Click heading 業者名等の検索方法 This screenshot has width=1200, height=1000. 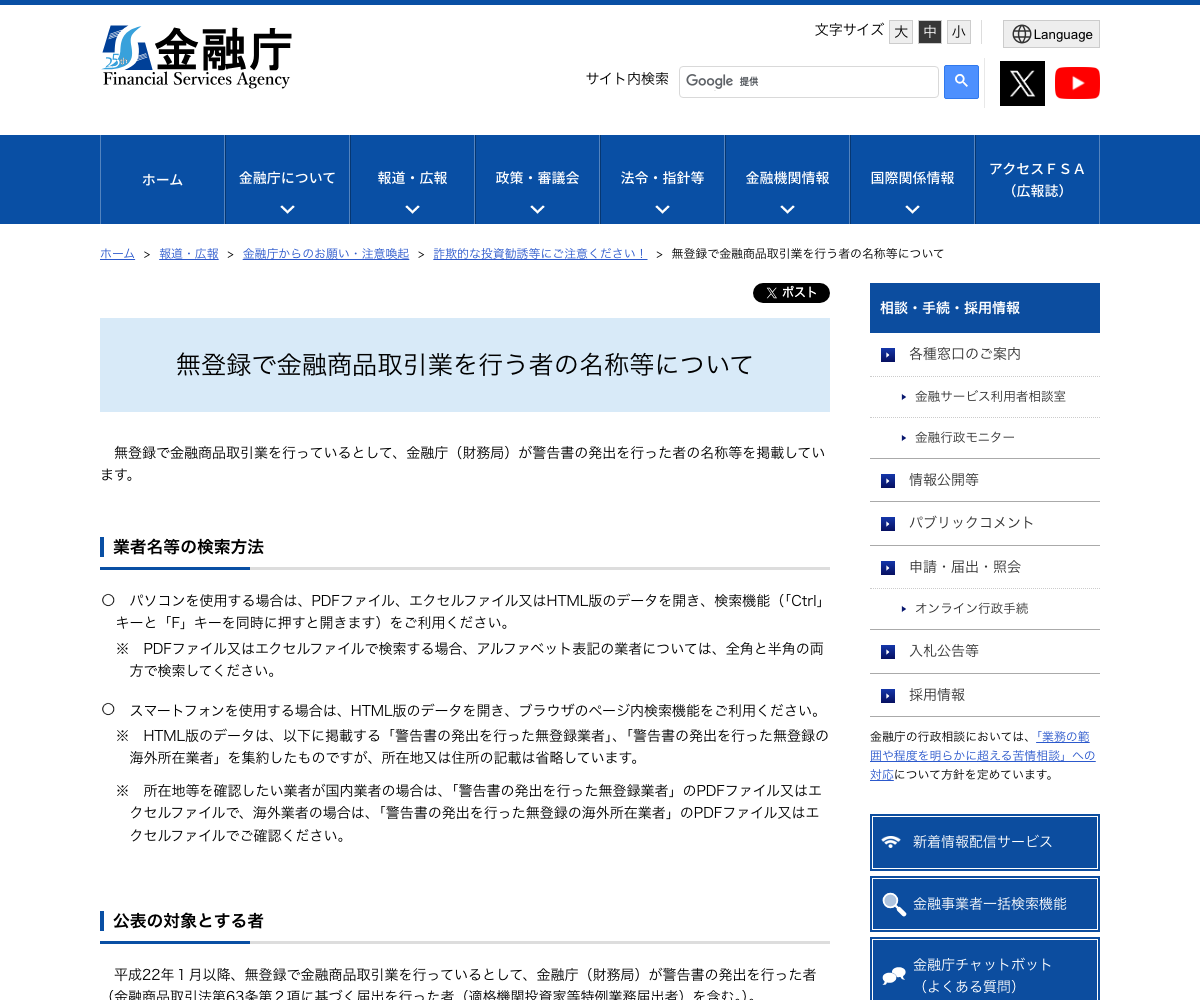(188, 547)
